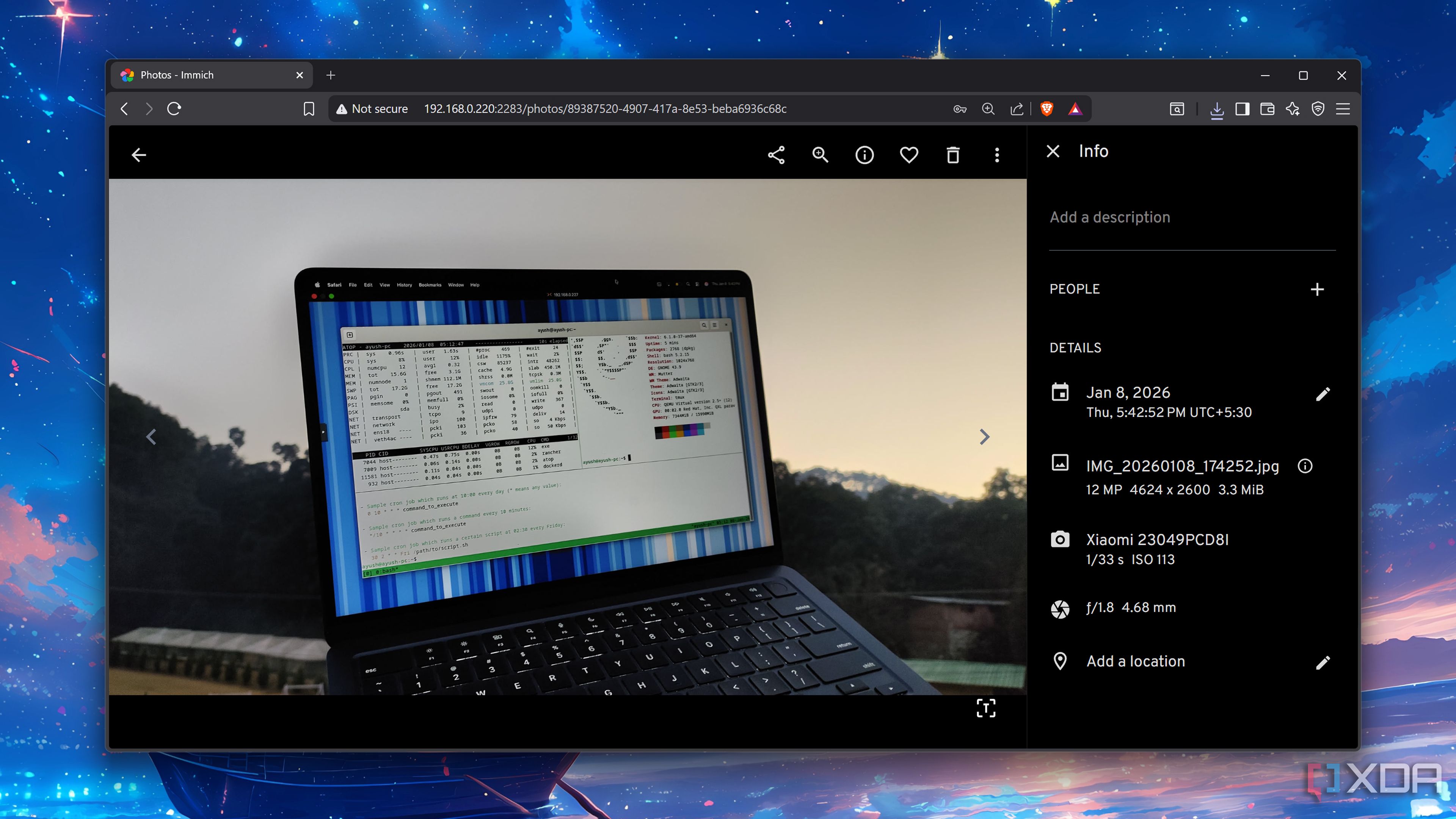Show file details for IMG_20260108_174252.jpg
Image resolution: width=1456 pixels, height=819 pixels.
[x=1304, y=466]
